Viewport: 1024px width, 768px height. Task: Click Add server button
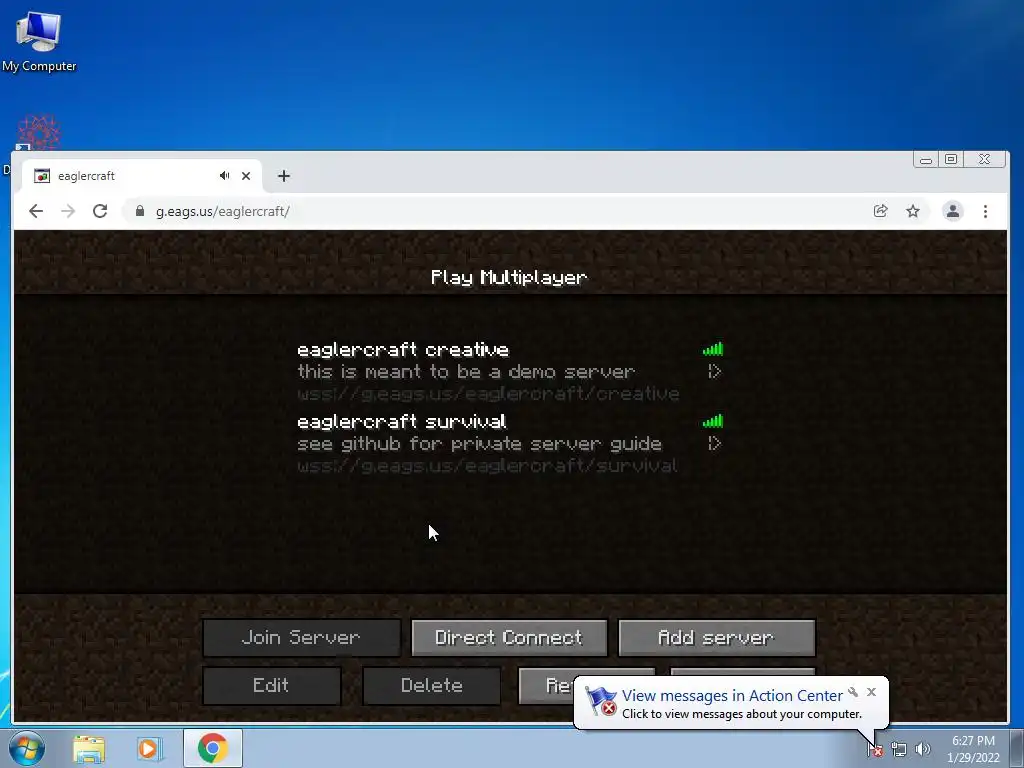click(716, 637)
